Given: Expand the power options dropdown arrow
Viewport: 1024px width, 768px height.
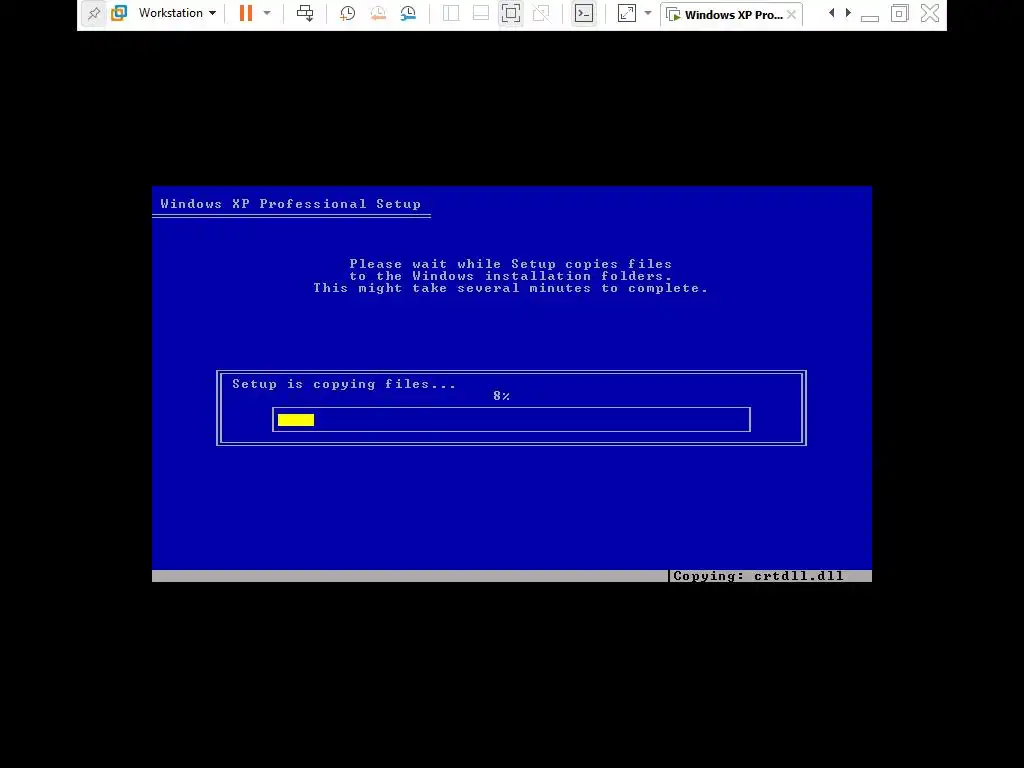Looking at the screenshot, I should click(266, 13).
